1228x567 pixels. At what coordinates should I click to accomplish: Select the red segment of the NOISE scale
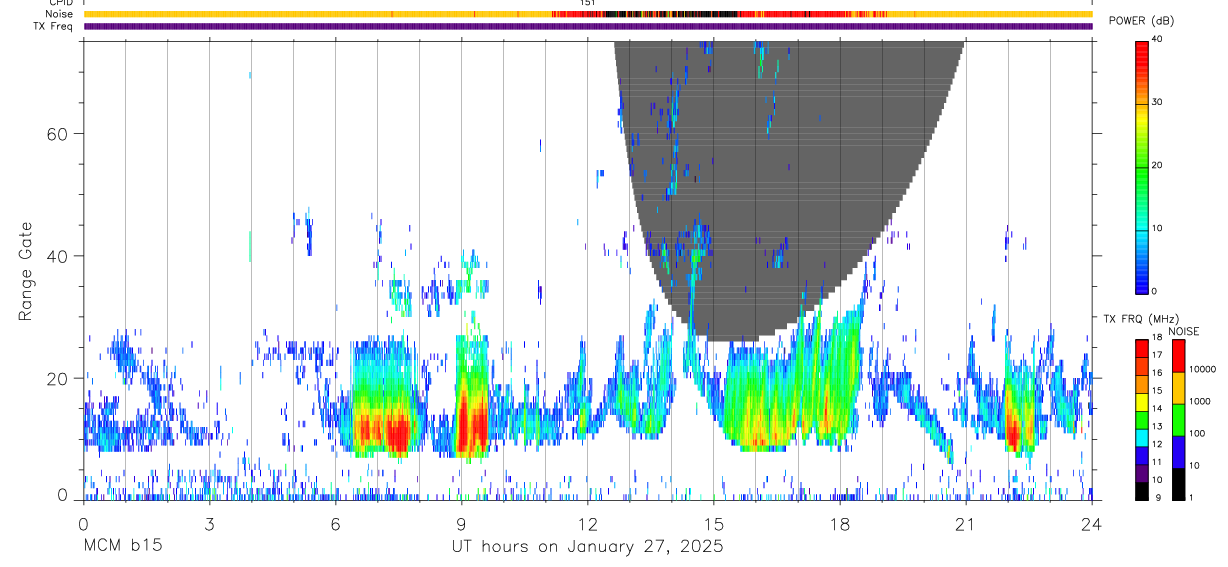point(1178,356)
